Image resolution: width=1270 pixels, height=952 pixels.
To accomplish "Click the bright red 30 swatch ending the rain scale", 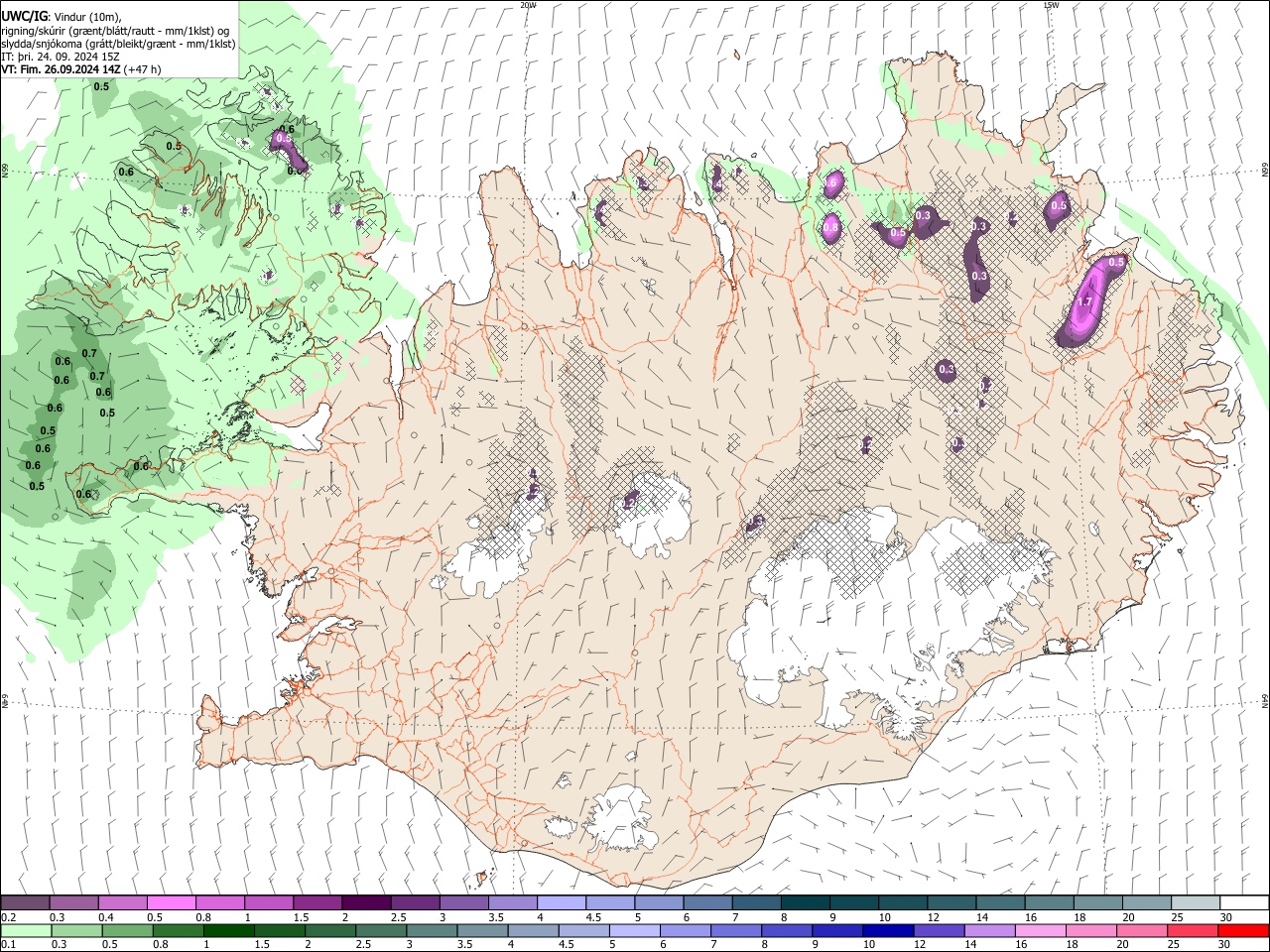I will (x=1243, y=931).
